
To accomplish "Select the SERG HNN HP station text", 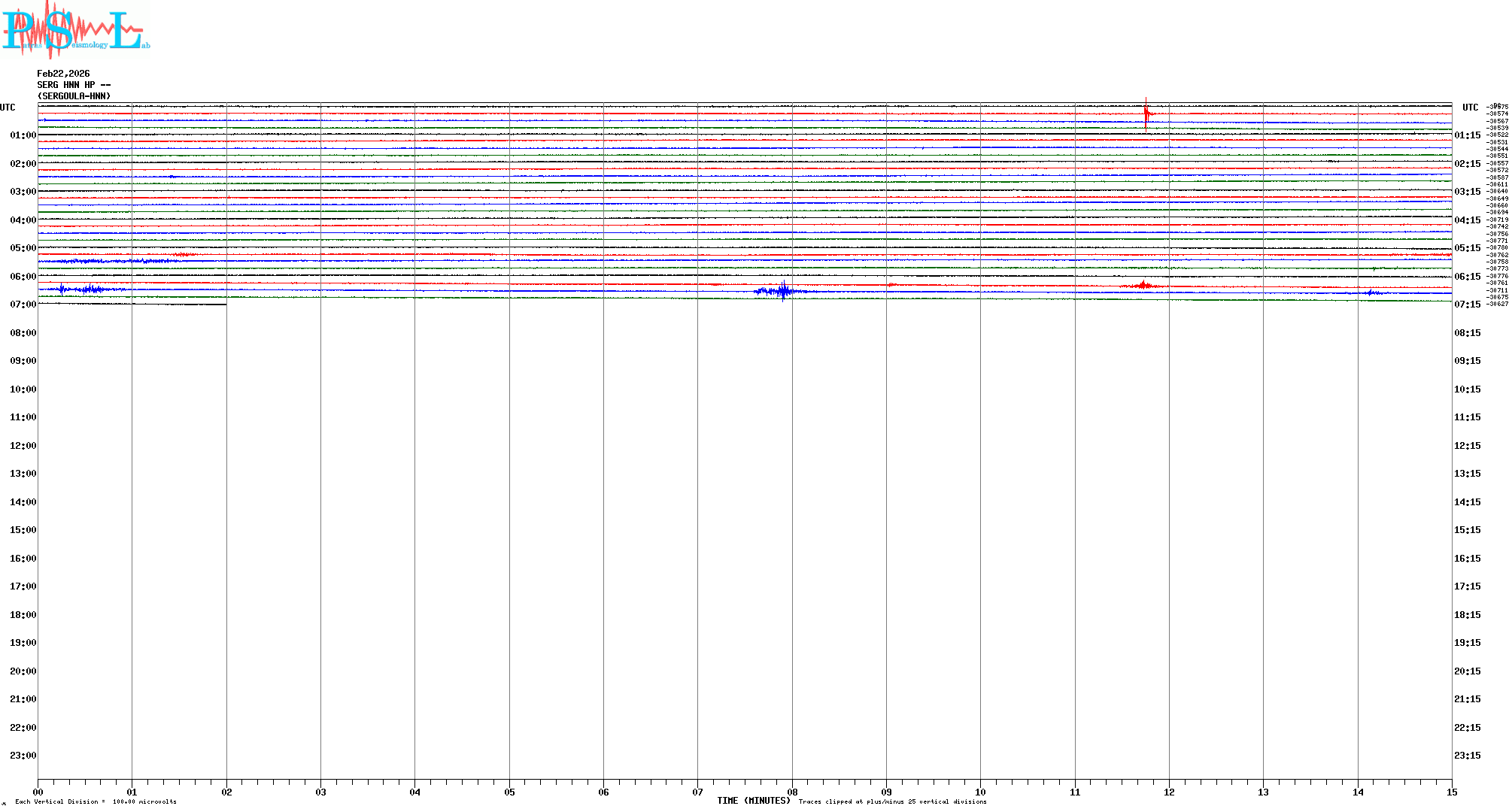I will pos(74,85).
